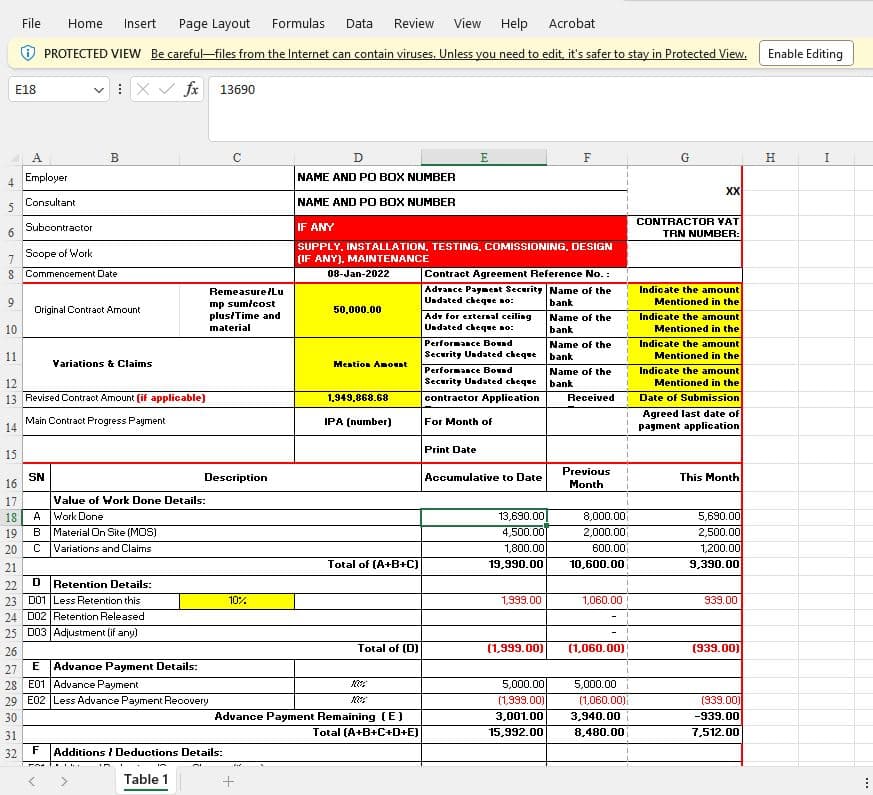Viewport: 873px width, 795px height.
Task: Go to the Page Layout tab
Action: pos(214,23)
